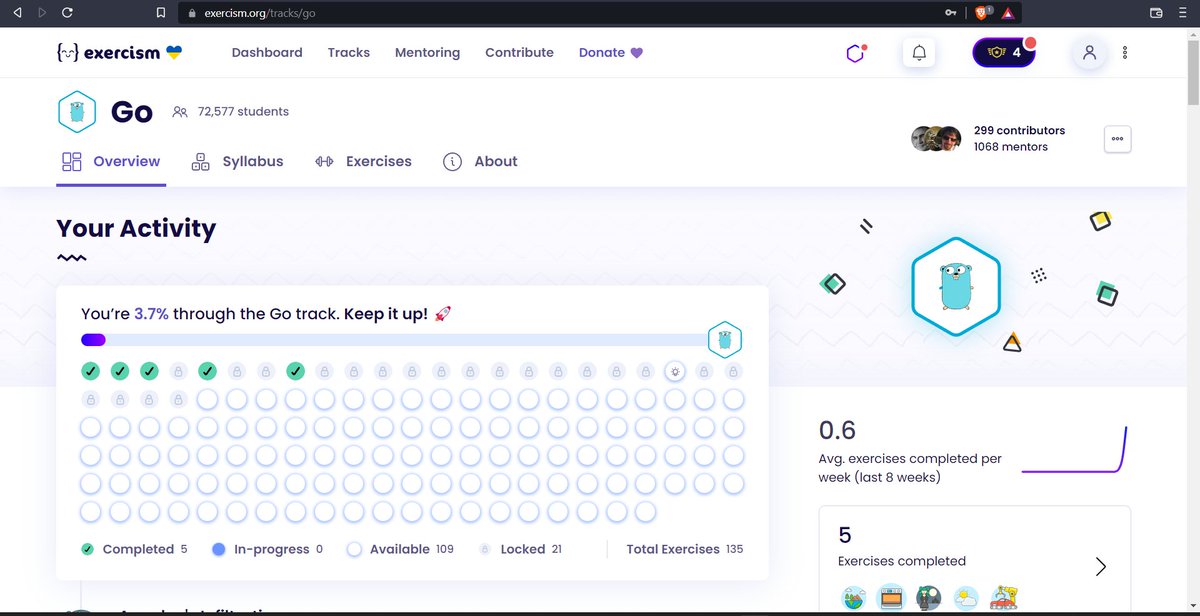
Task: Click the 299 contributors text
Action: click(1019, 130)
